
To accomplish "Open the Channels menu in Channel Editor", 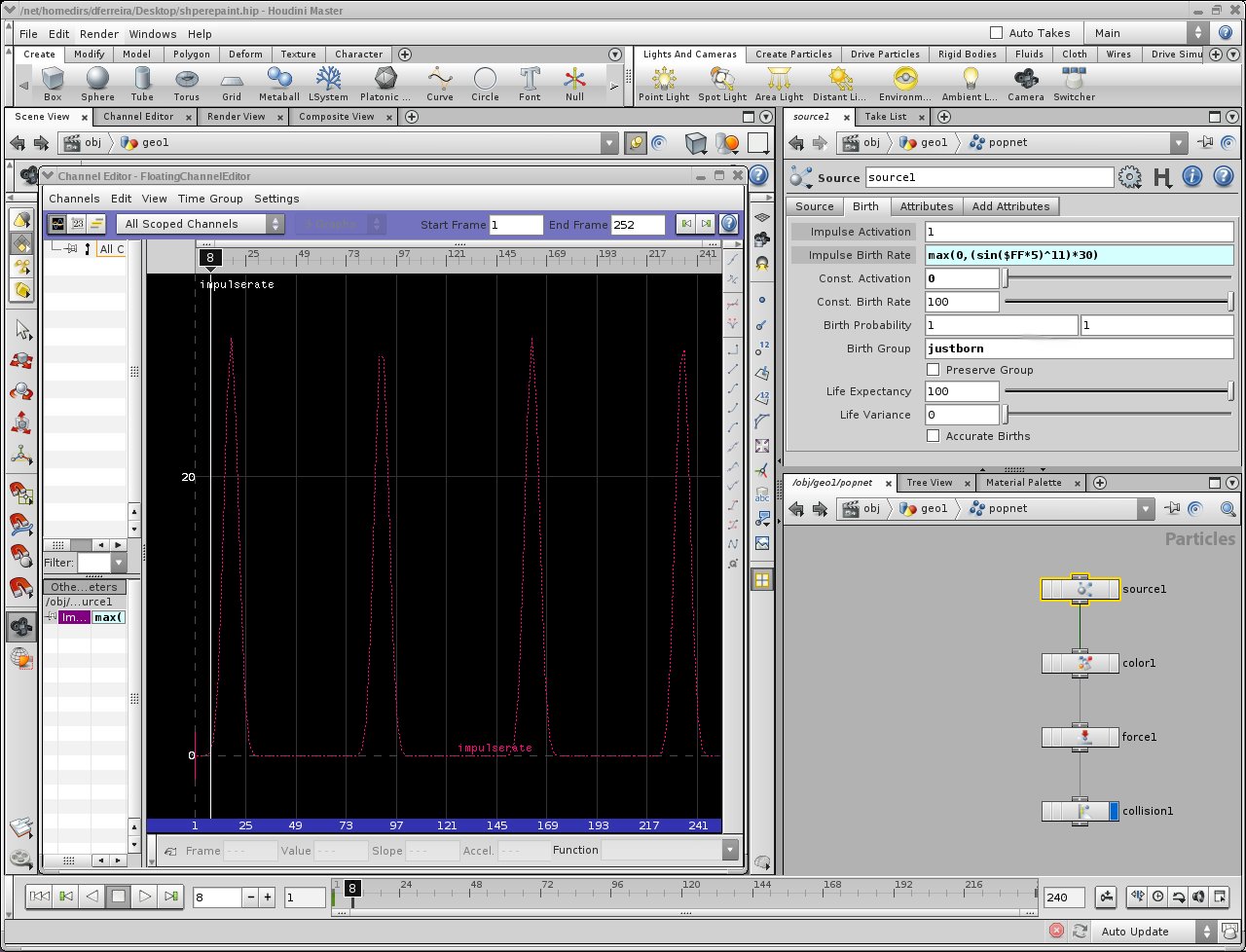I will coord(74,199).
